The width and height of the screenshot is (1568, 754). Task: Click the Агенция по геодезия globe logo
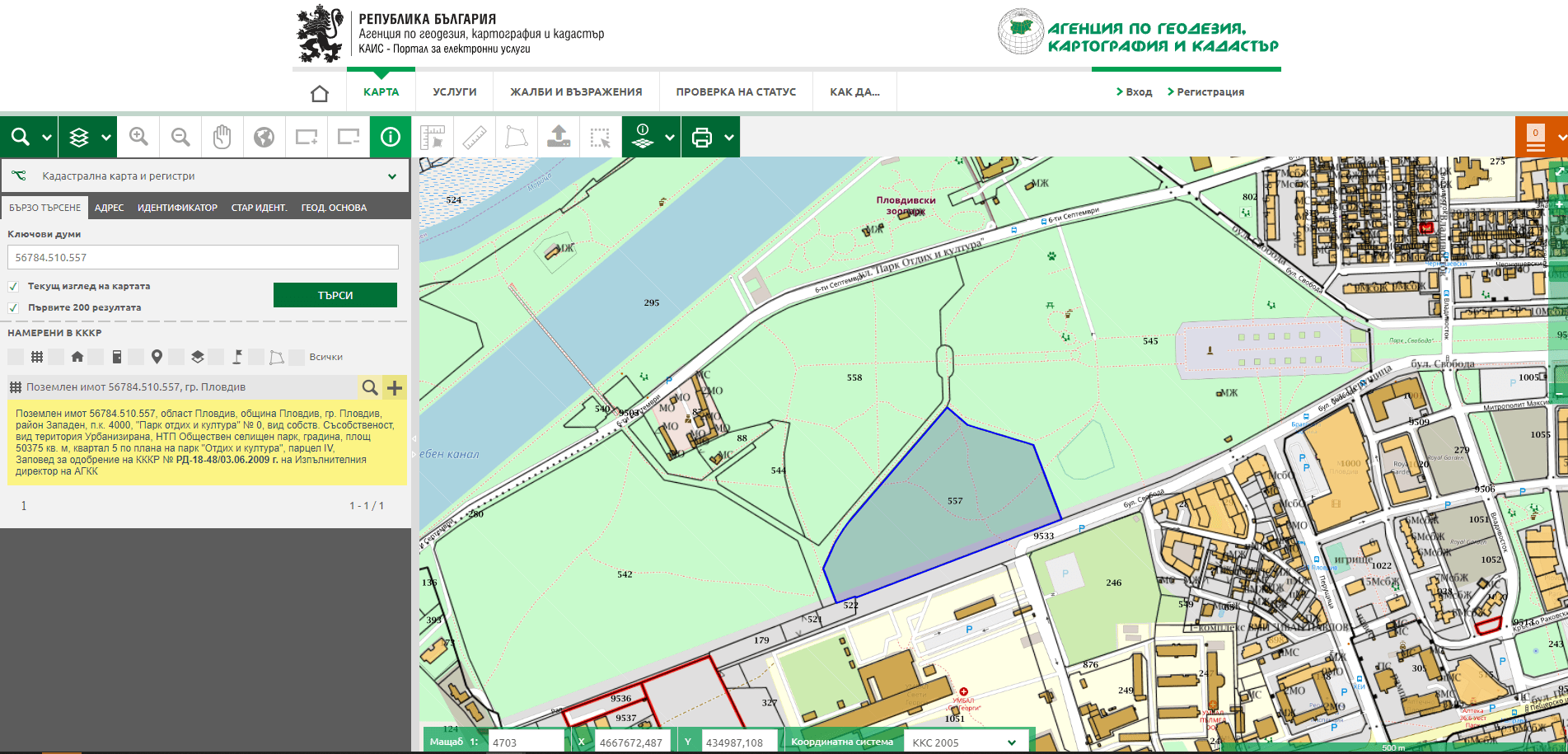coord(1021,31)
